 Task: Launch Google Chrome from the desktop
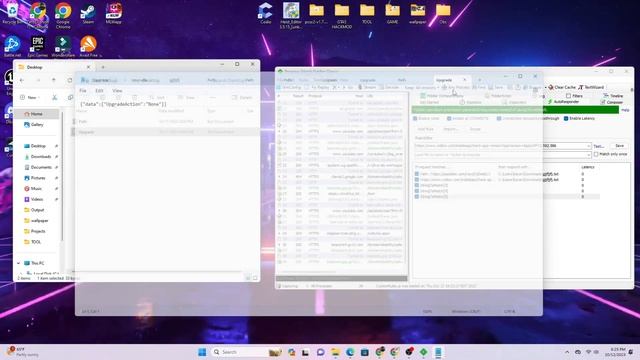point(63,15)
